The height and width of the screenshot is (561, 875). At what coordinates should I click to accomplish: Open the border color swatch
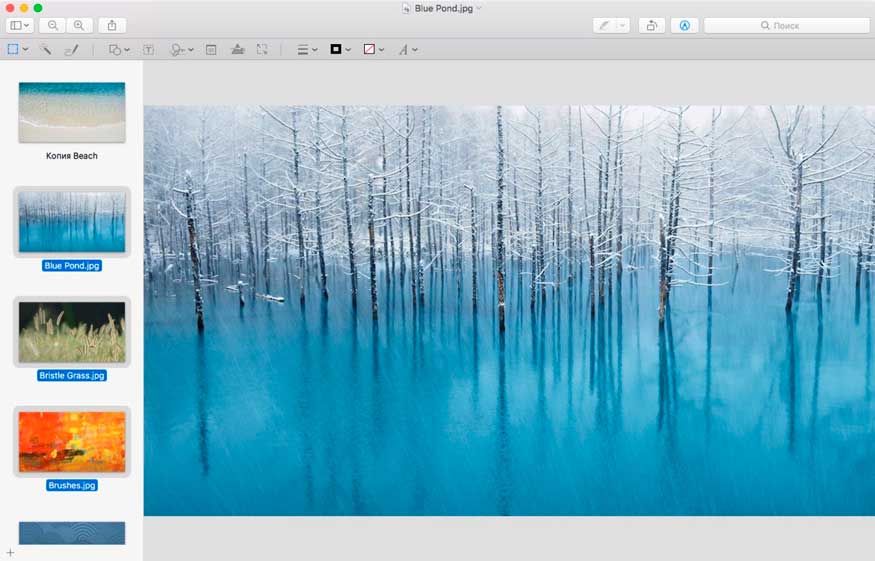click(x=340, y=50)
